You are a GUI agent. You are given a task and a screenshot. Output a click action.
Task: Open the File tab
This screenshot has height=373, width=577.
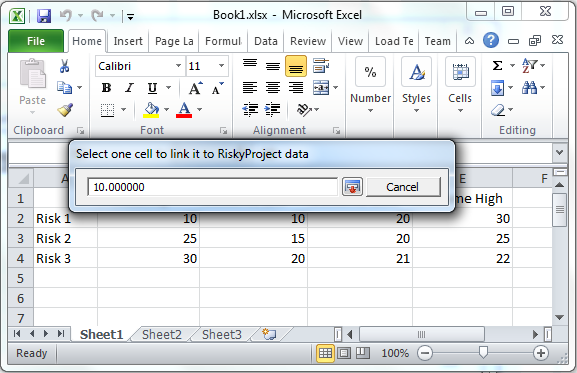click(x=35, y=41)
